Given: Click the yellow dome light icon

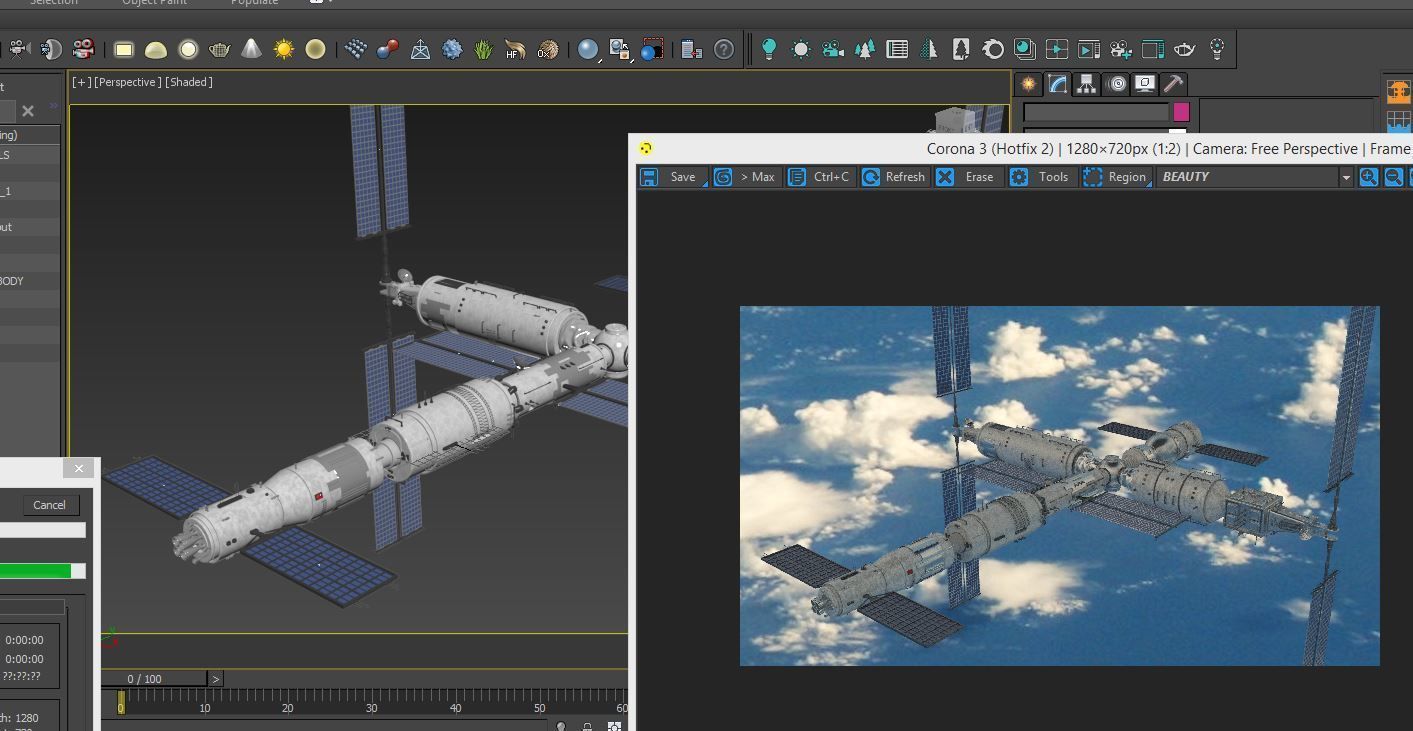Looking at the screenshot, I should click(155, 49).
